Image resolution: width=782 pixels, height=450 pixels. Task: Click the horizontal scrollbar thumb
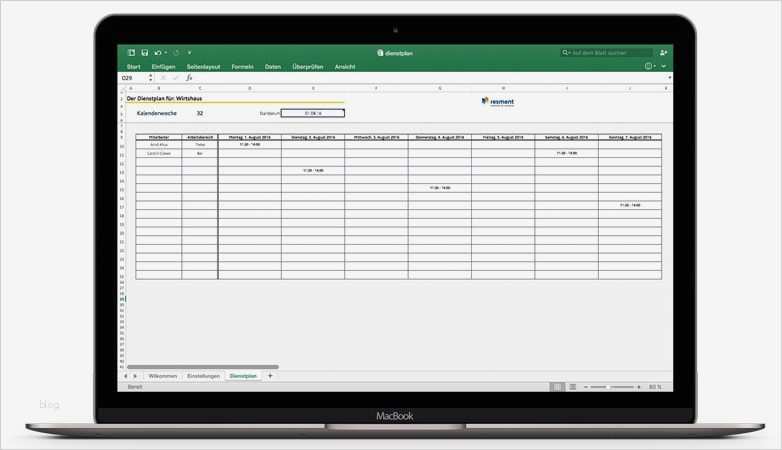[x=202, y=367]
